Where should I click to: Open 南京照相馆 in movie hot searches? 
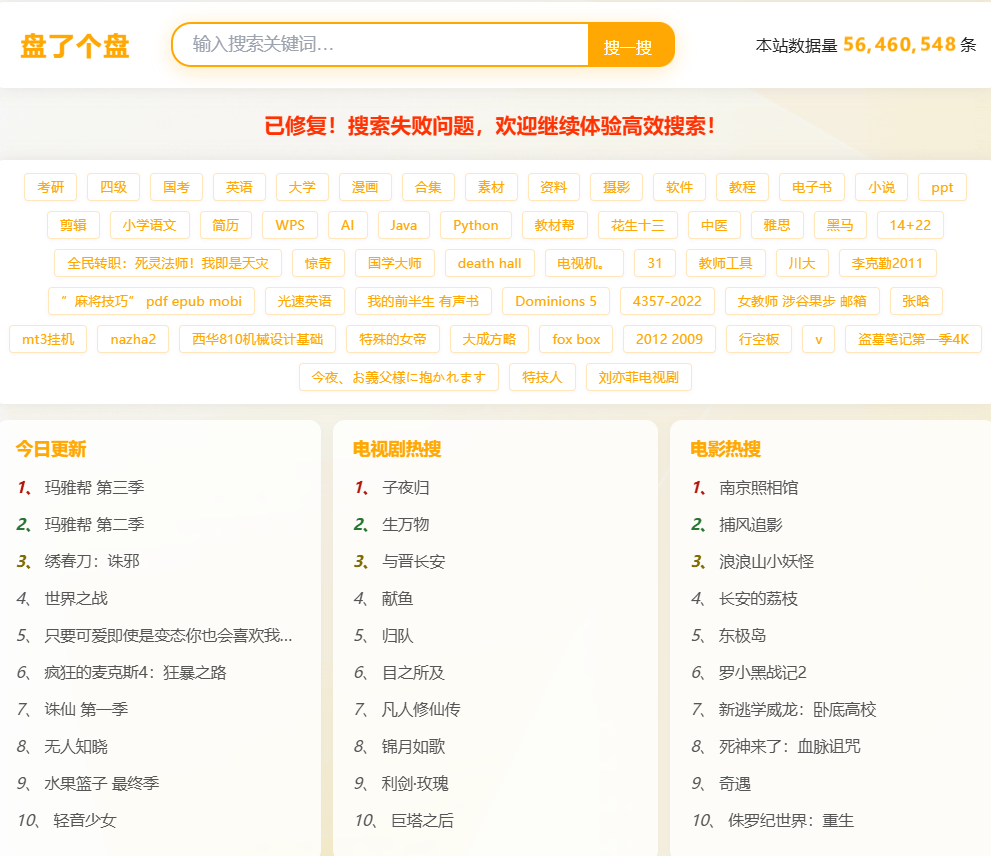758,486
